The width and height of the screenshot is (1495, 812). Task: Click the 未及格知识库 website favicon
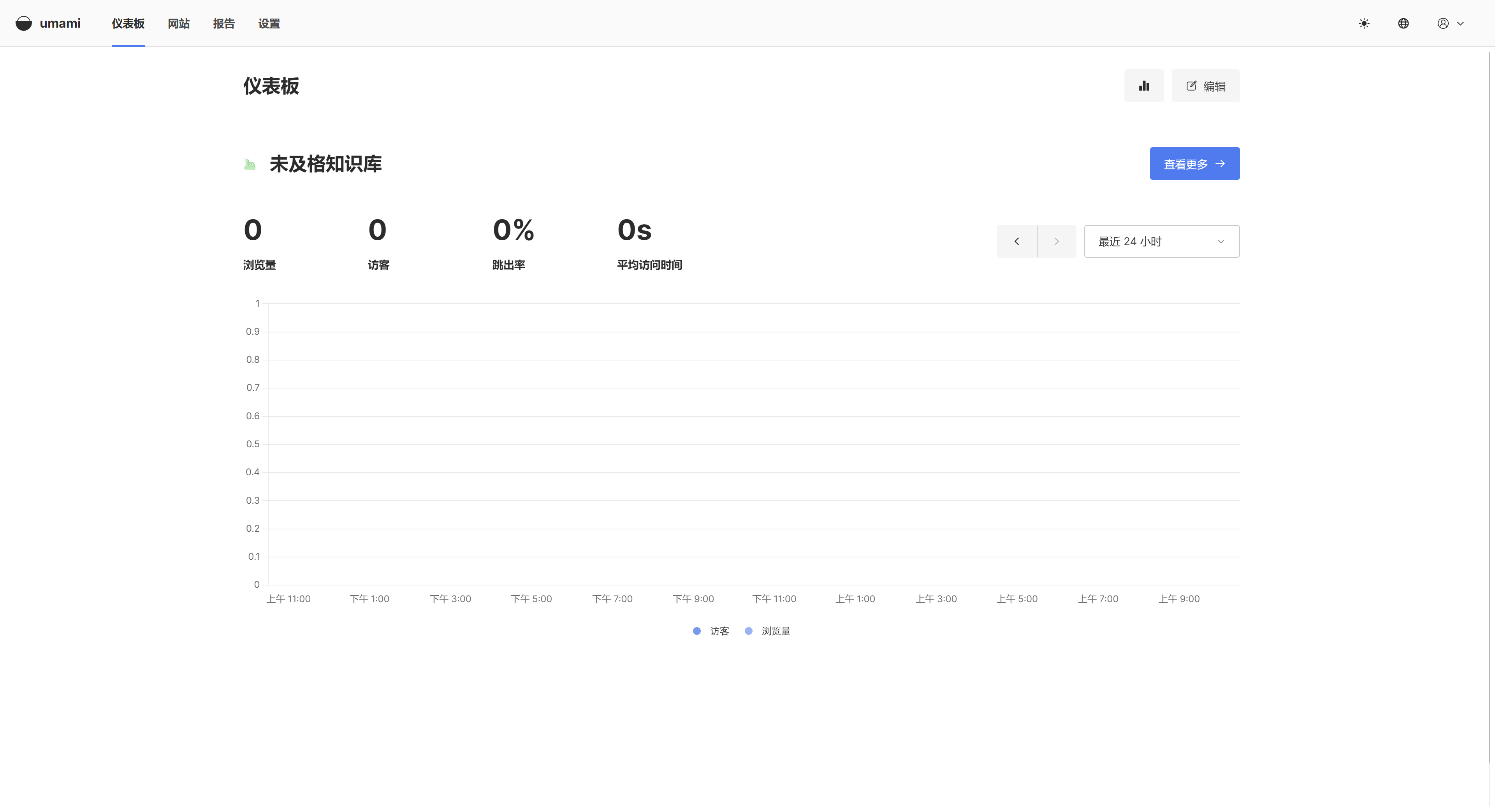tap(250, 164)
